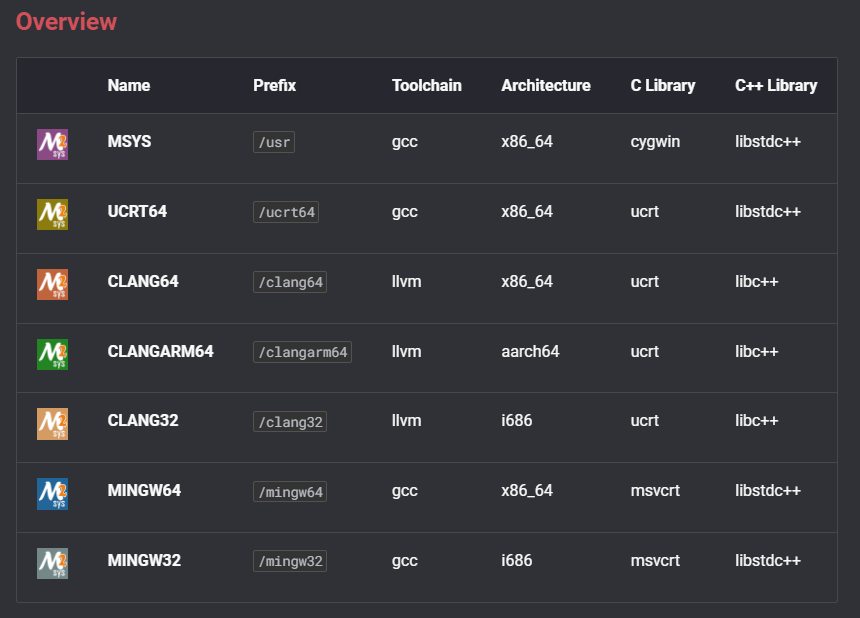Click the C++ Library column header
The image size is (860, 618).
coord(776,85)
